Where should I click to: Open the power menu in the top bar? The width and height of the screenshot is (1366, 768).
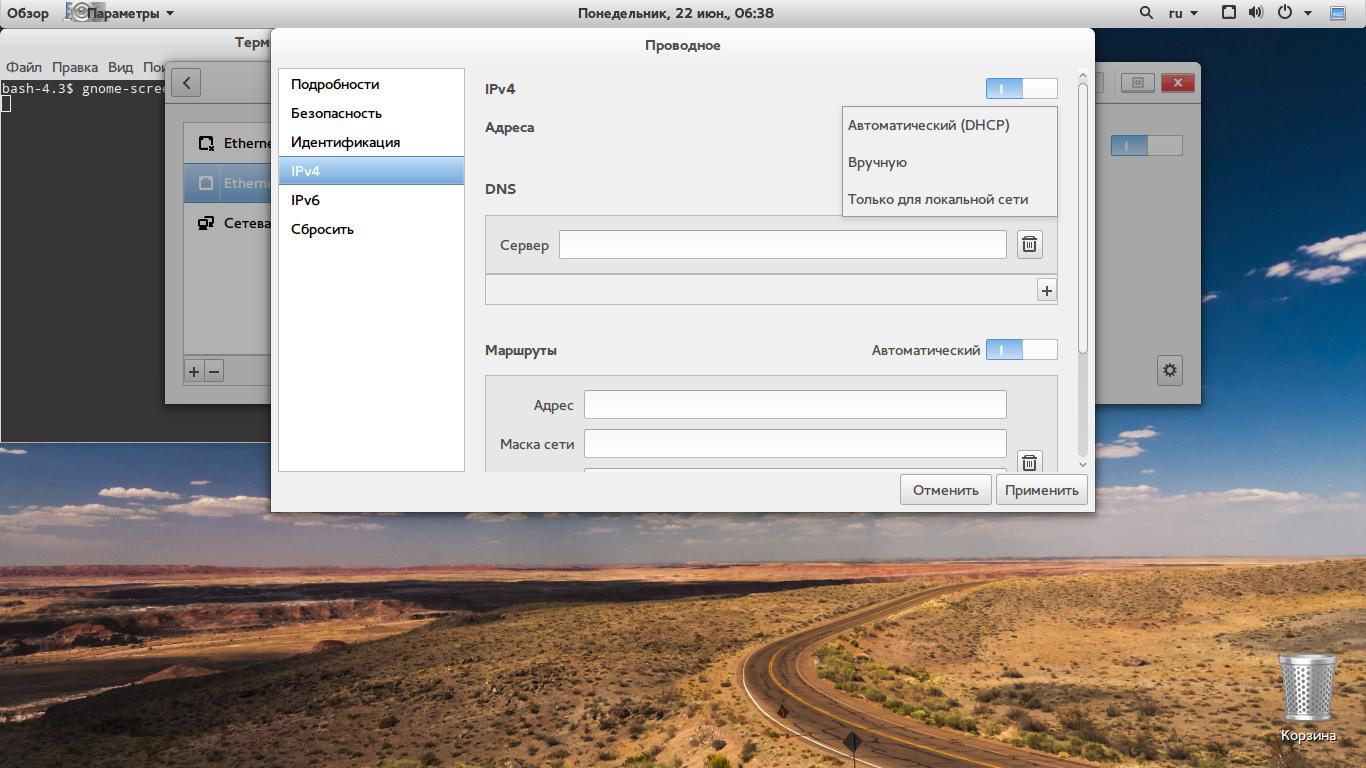(x=1284, y=13)
